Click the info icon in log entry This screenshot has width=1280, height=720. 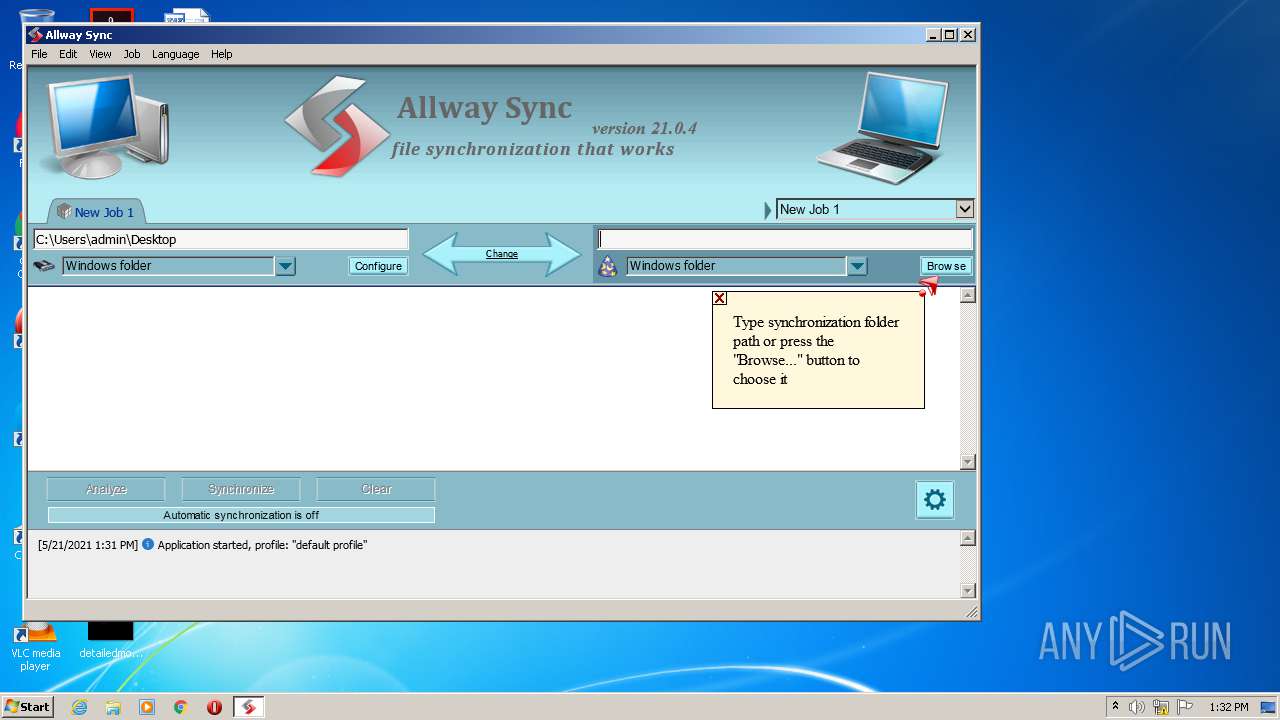click(x=148, y=545)
